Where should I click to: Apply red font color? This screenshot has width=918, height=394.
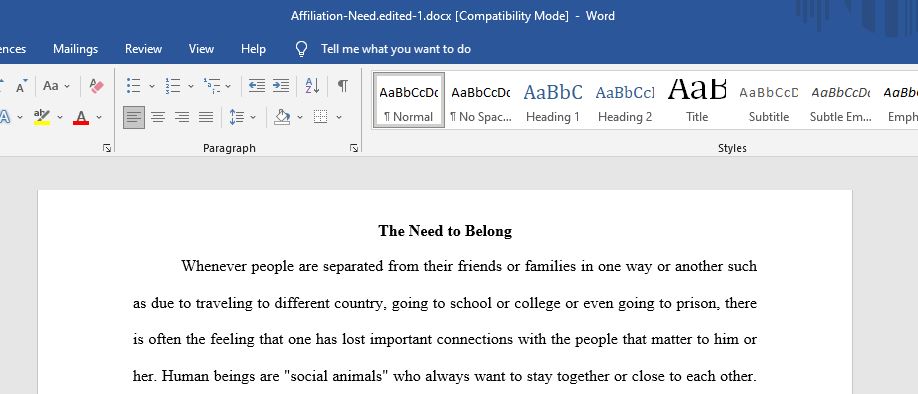click(81, 117)
